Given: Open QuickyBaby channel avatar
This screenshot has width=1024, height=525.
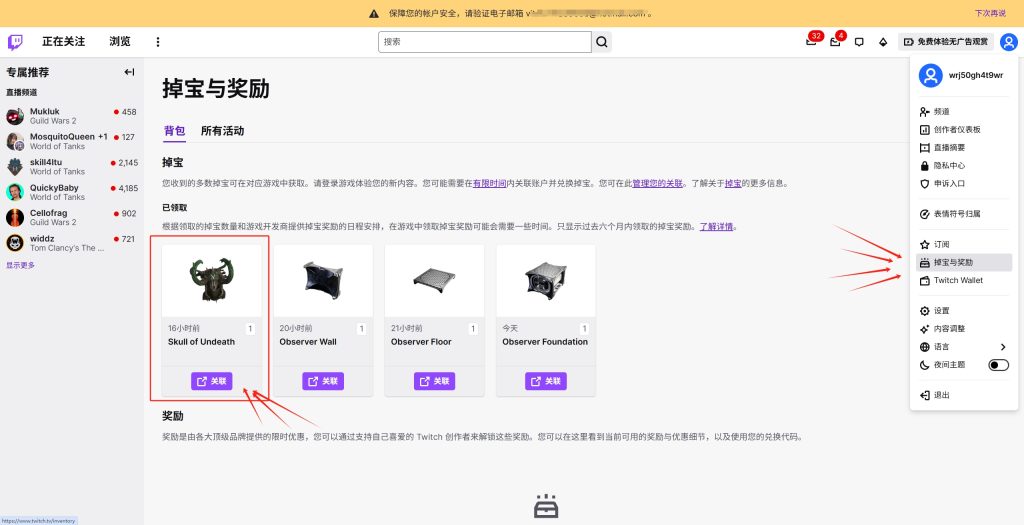Looking at the screenshot, I should pyautogui.click(x=15, y=192).
